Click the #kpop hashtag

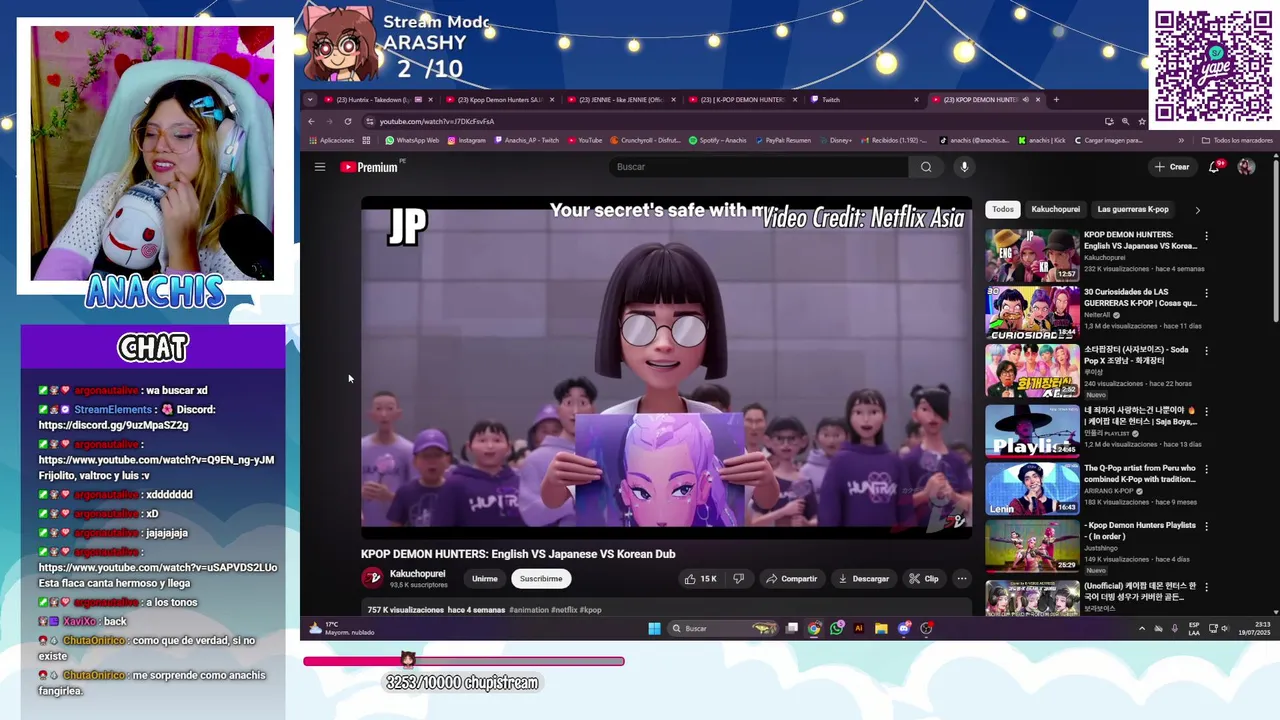click(591, 610)
